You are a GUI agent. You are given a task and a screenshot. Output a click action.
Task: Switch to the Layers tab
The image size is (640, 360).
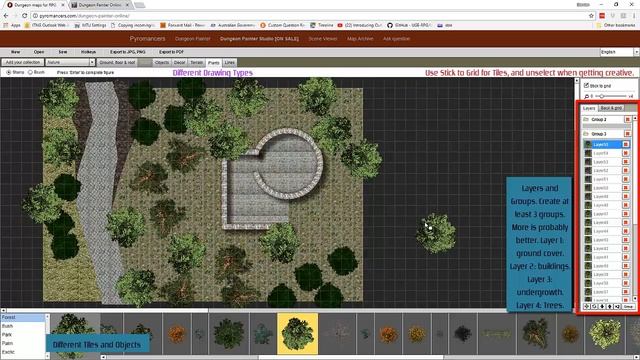click(589, 108)
